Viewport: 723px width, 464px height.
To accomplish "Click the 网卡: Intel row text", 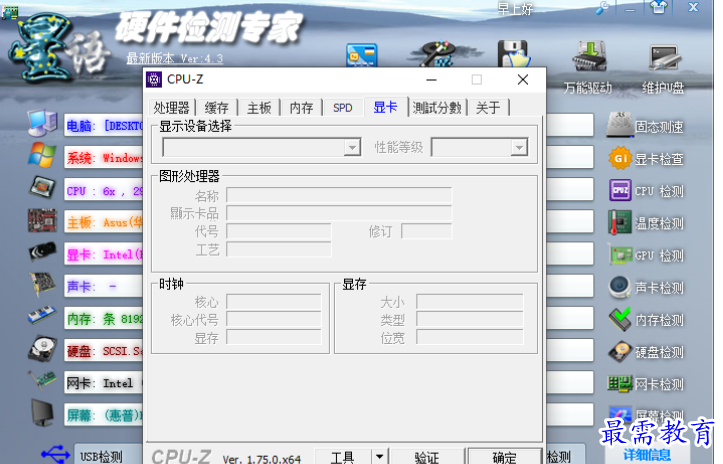I will (100, 383).
